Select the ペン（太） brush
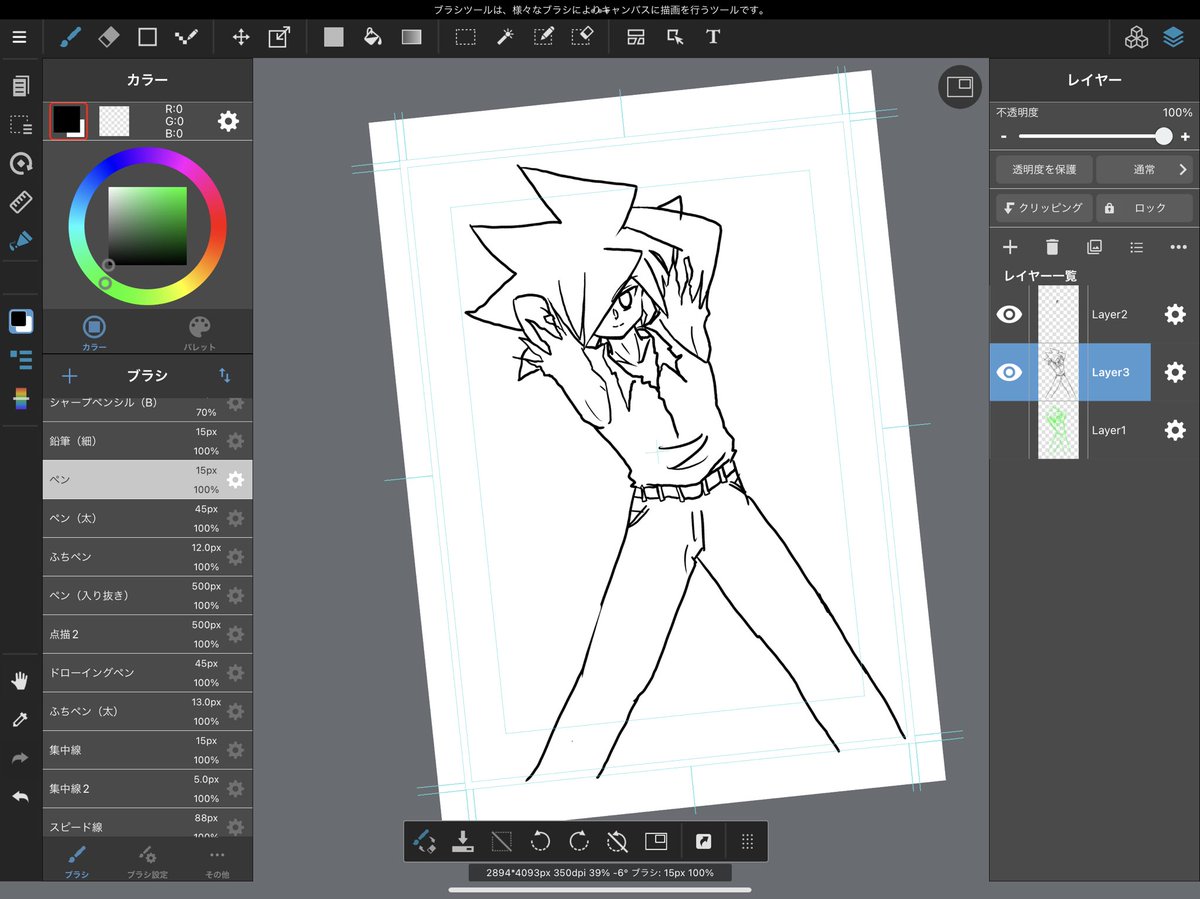This screenshot has height=899, width=1200. point(147,518)
